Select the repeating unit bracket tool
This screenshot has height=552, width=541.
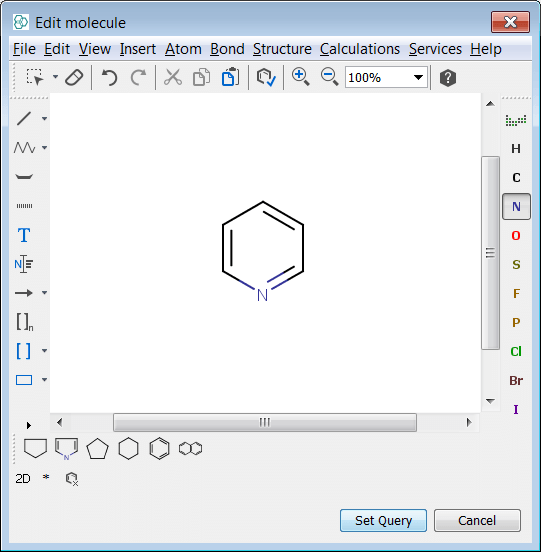point(25,322)
